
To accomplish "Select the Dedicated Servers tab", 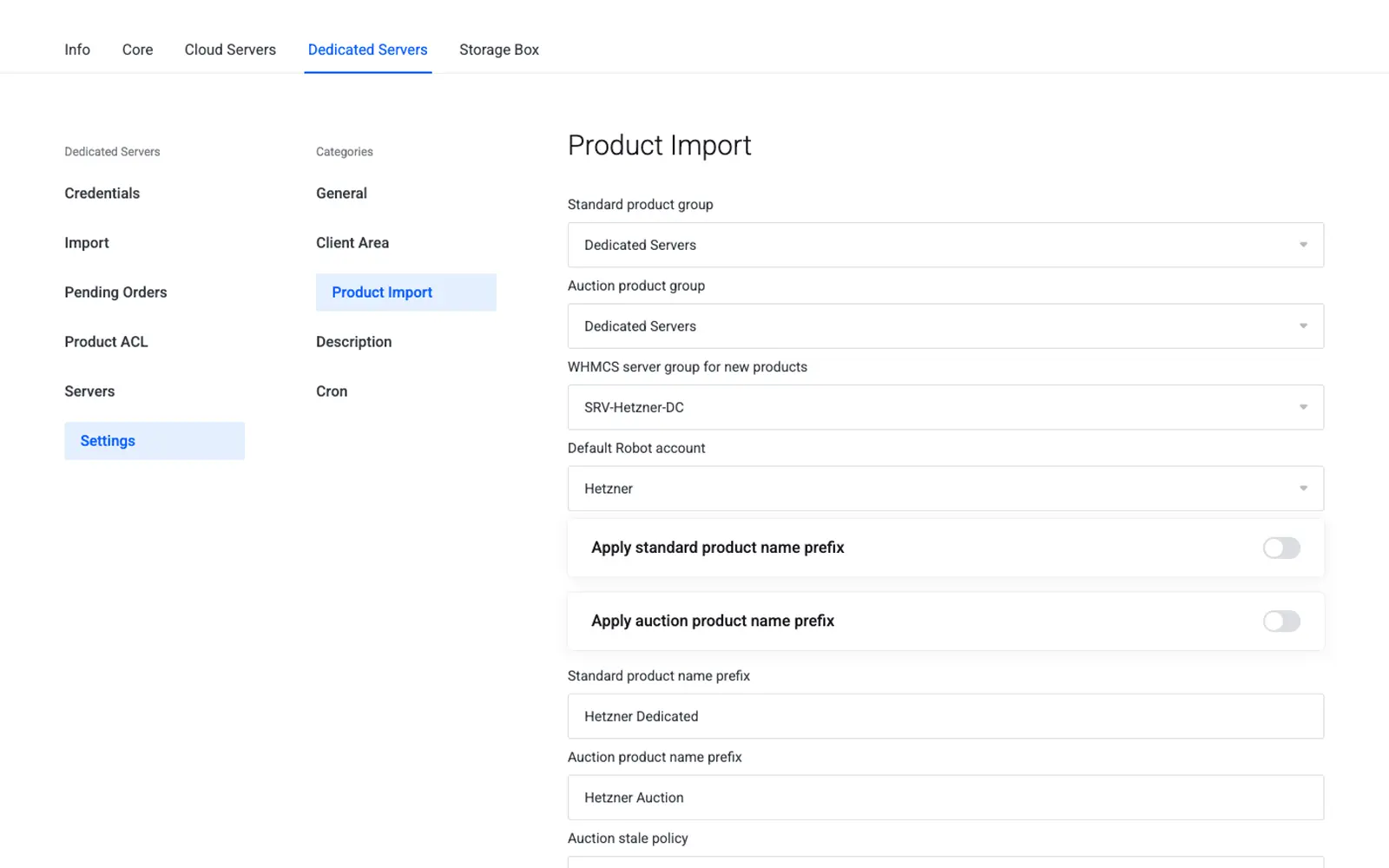I will (368, 49).
